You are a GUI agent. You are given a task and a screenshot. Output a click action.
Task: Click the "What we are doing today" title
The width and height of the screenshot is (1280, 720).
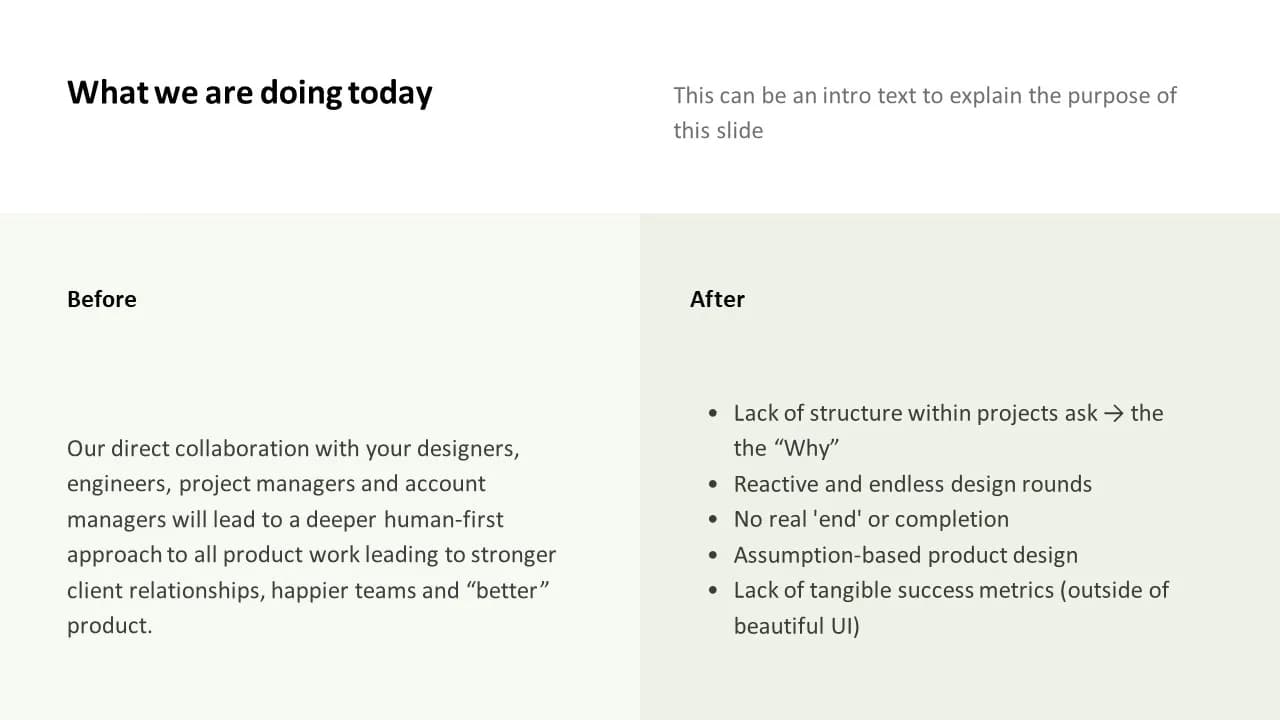[249, 92]
